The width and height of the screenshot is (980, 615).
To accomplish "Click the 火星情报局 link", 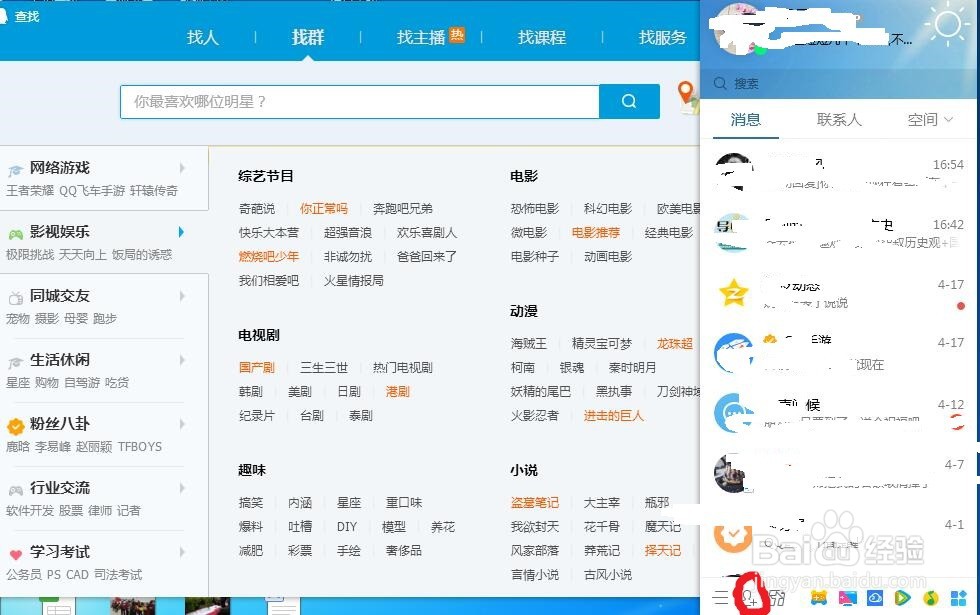I will 353,281.
